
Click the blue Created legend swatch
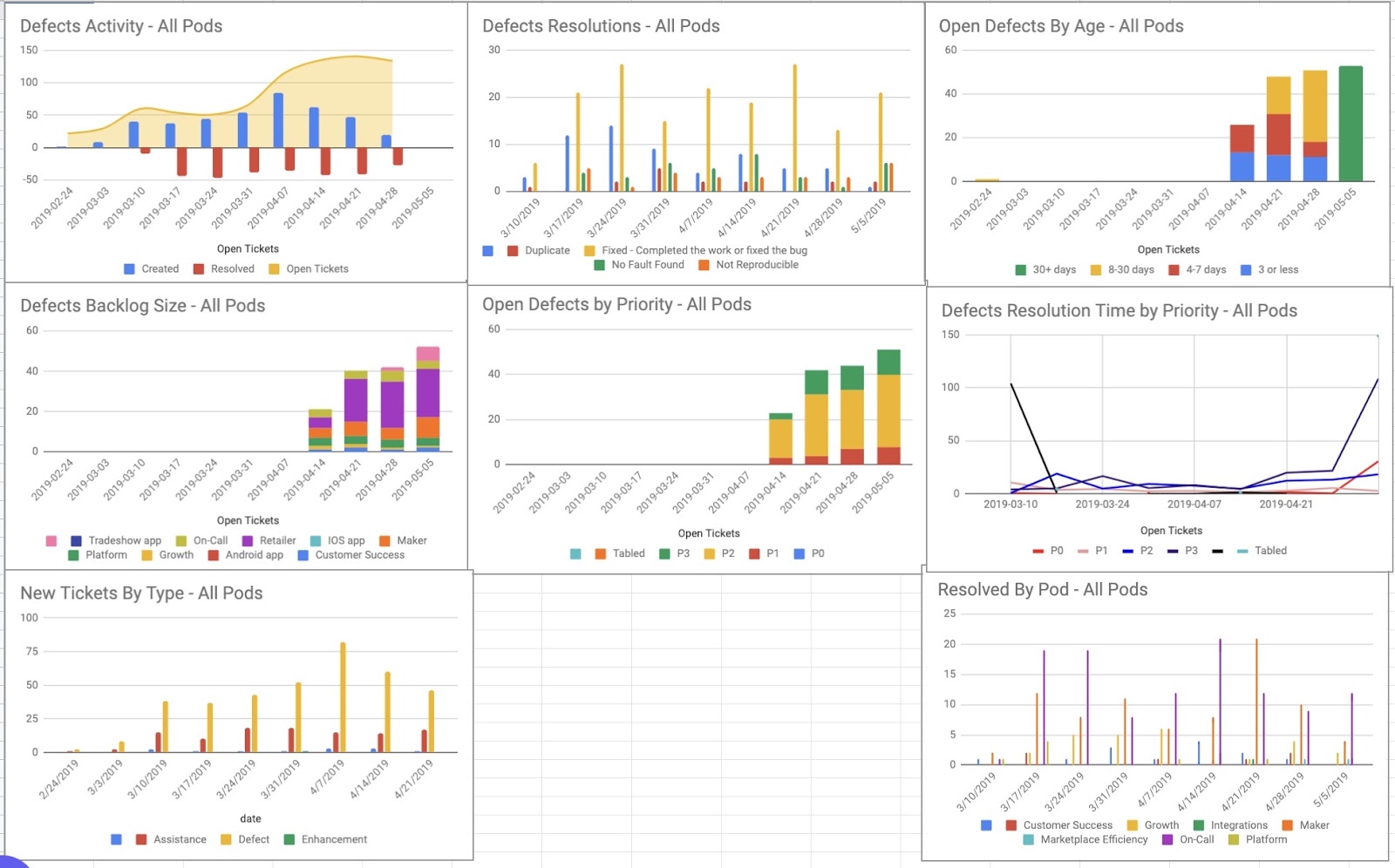129,269
